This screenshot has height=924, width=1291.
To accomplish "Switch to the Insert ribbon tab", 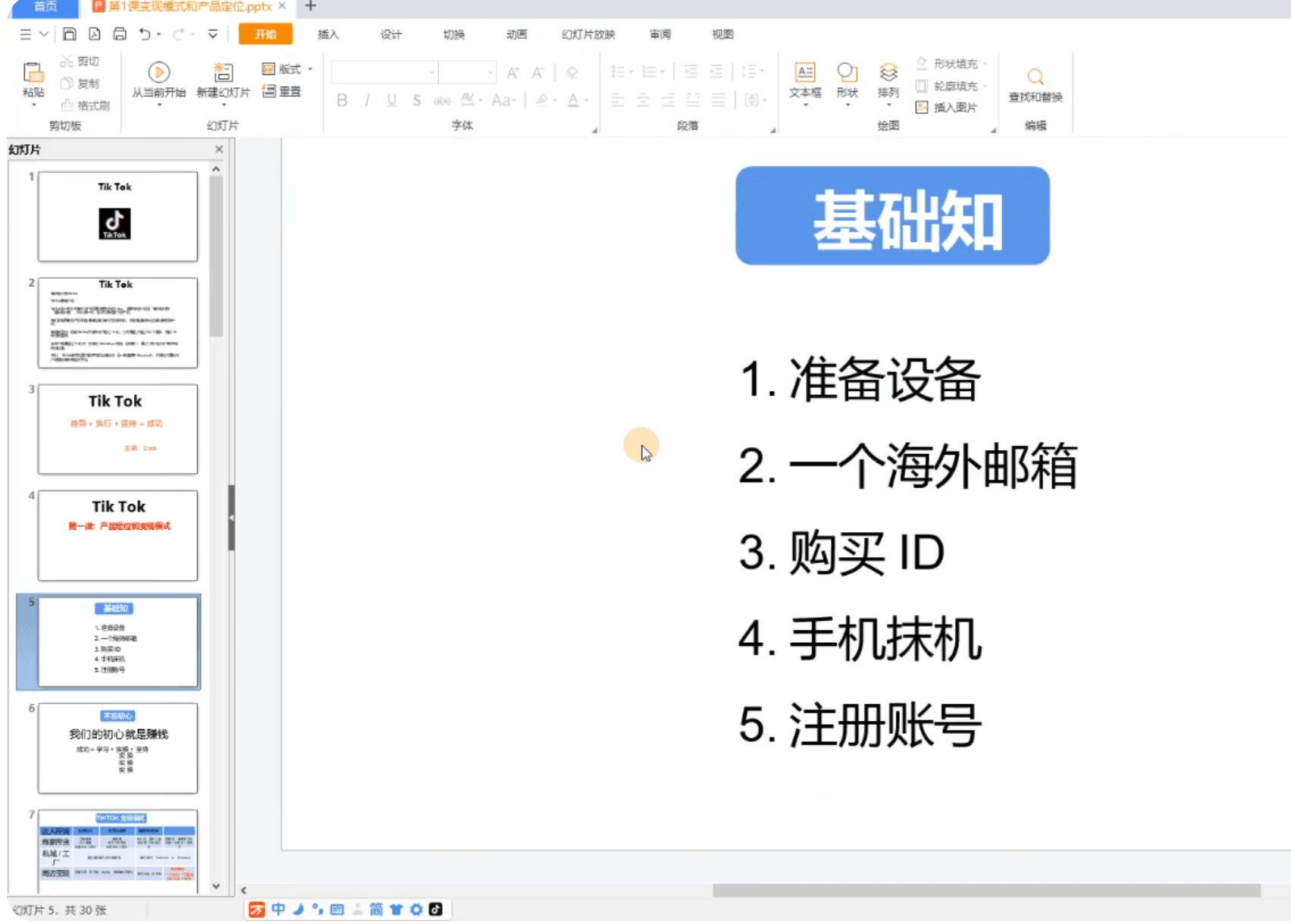I will [x=327, y=34].
